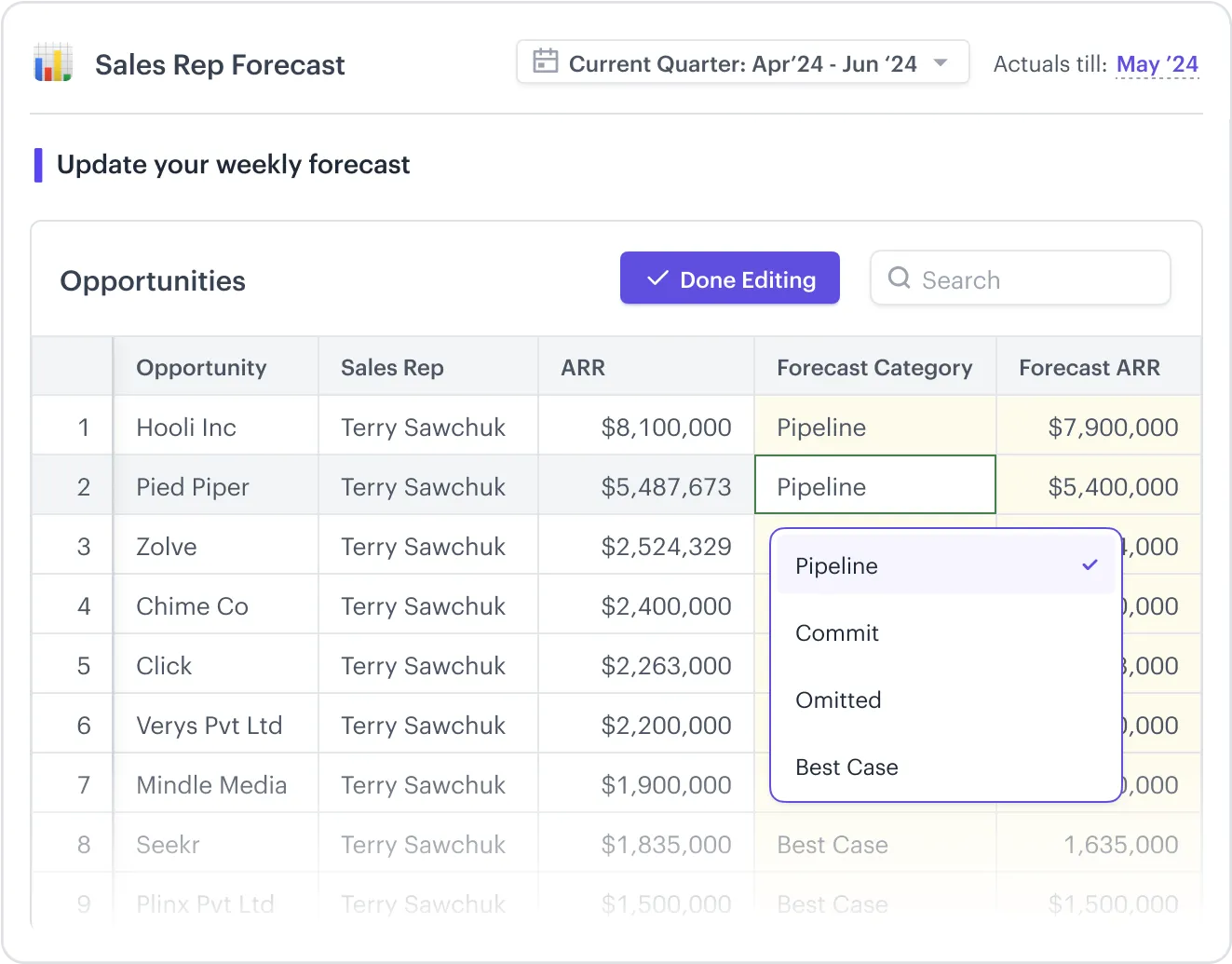Edit the $7,900,000 Forecast ARR cell
This screenshot has width=1232, height=964.
point(1099,426)
